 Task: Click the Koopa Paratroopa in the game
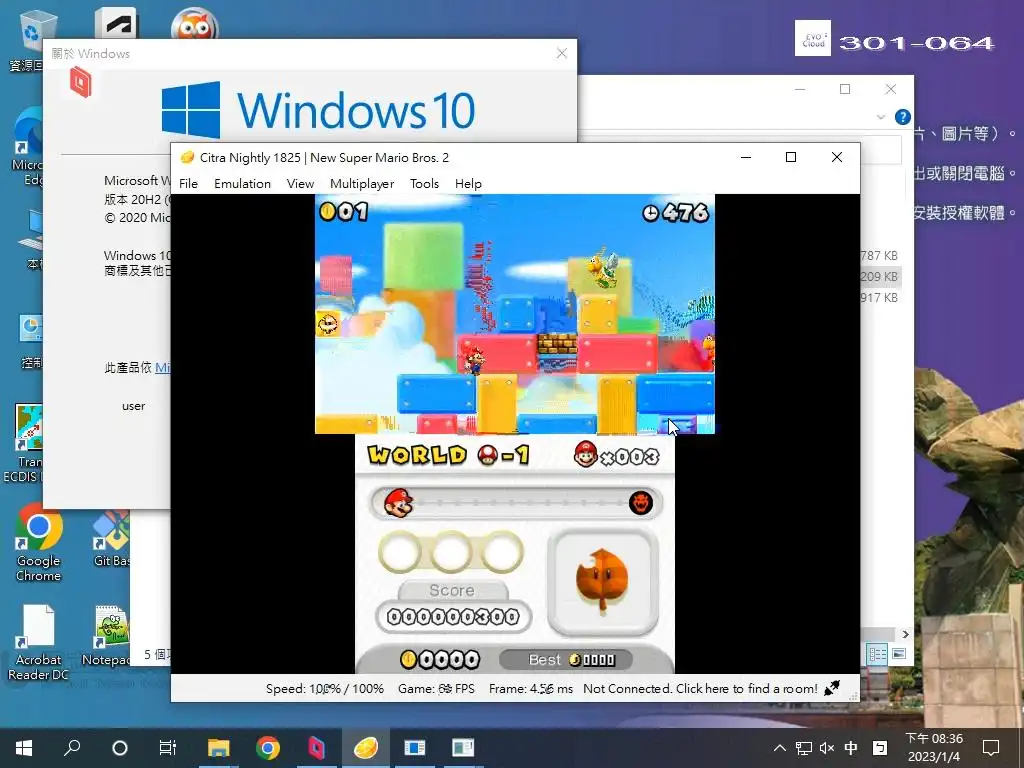point(603,266)
